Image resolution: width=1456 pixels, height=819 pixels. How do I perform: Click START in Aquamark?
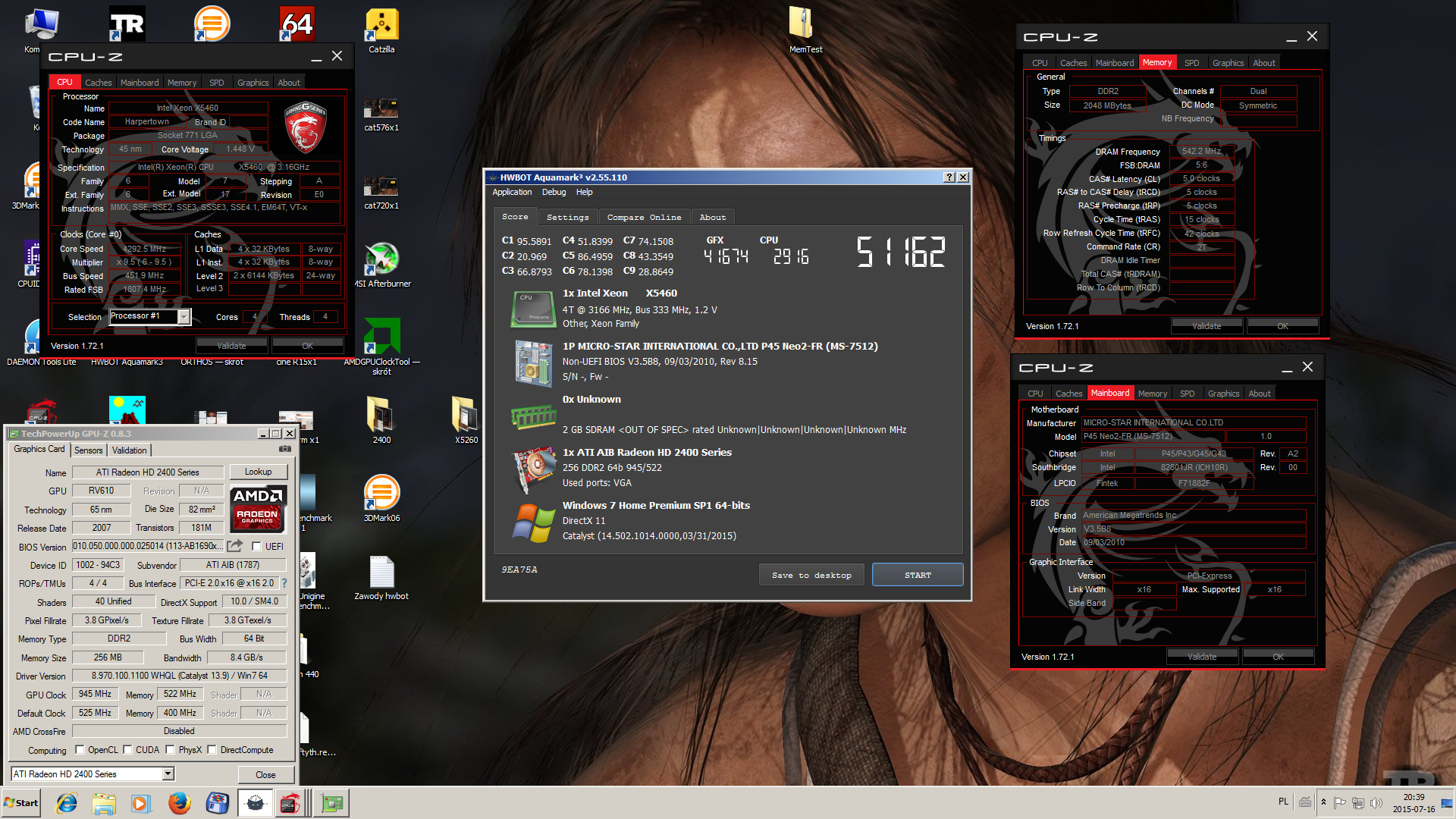click(x=918, y=576)
